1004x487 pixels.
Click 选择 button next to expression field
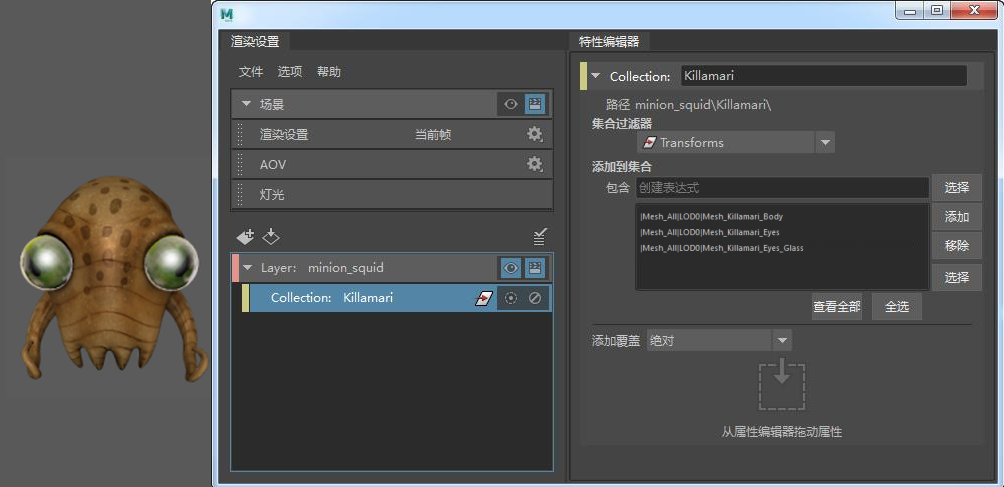coord(957,188)
